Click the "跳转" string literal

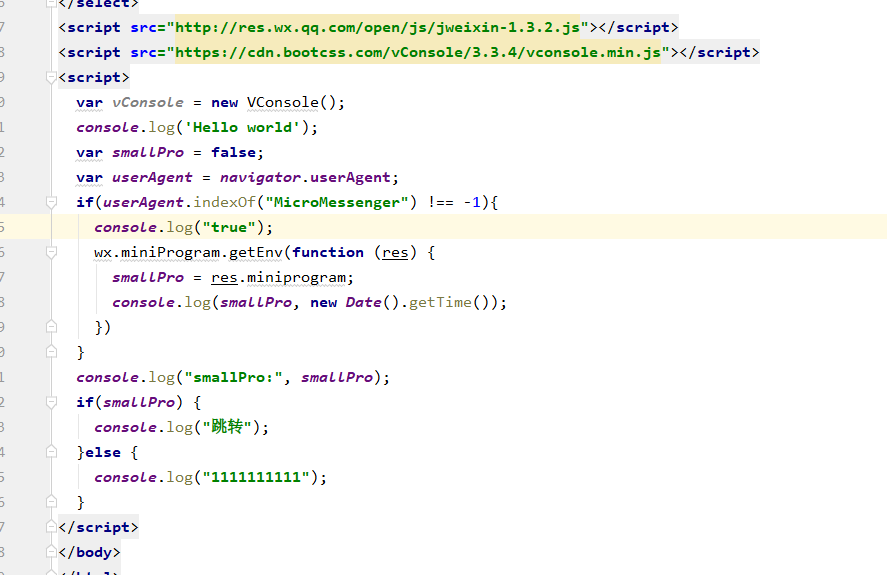pyautogui.click(x=227, y=427)
